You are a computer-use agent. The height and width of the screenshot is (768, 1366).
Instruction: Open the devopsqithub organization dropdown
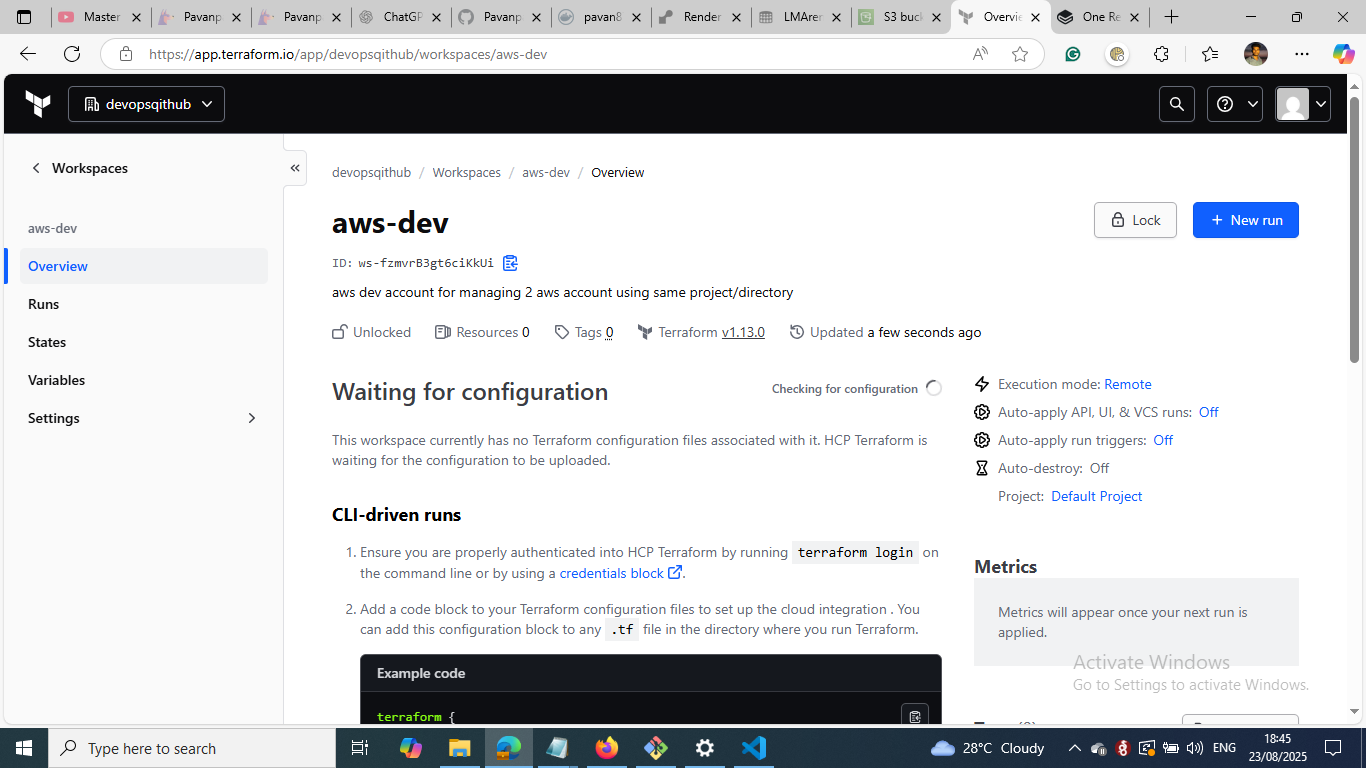click(x=146, y=104)
